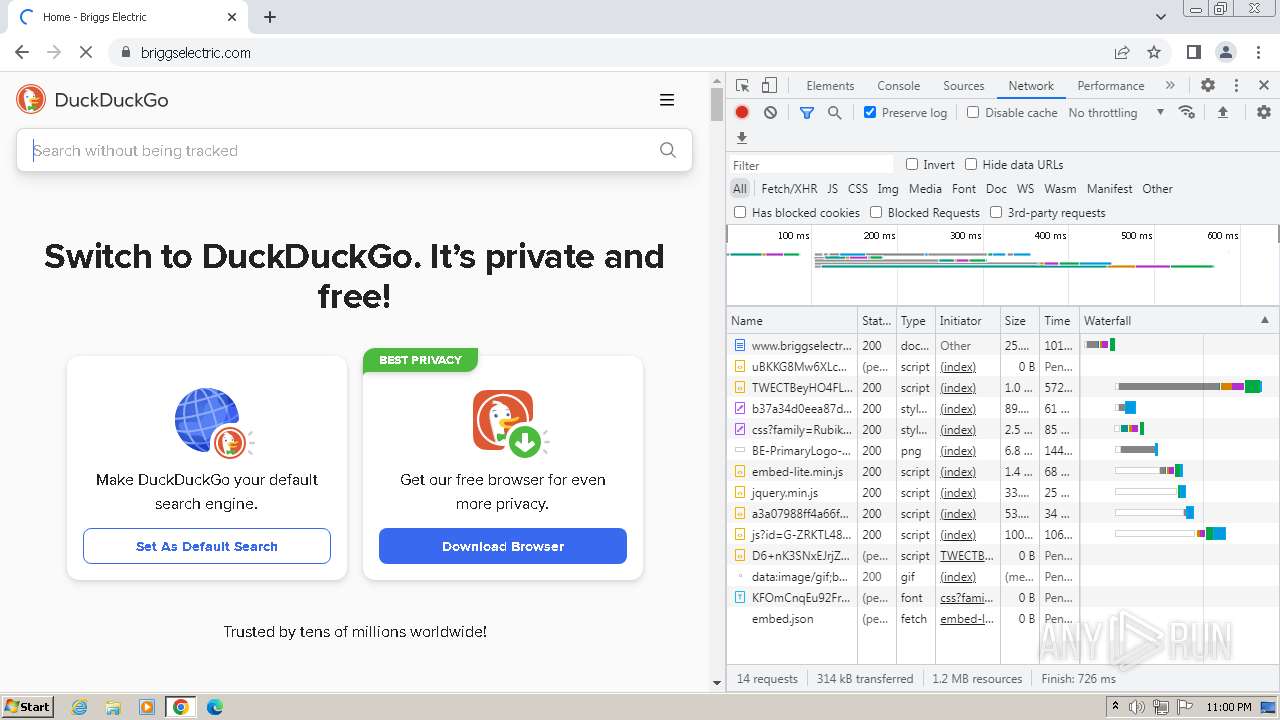This screenshot has height=720, width=1280.
Task: Open the Windows Start menu
Action: click(x=28, y=707)
